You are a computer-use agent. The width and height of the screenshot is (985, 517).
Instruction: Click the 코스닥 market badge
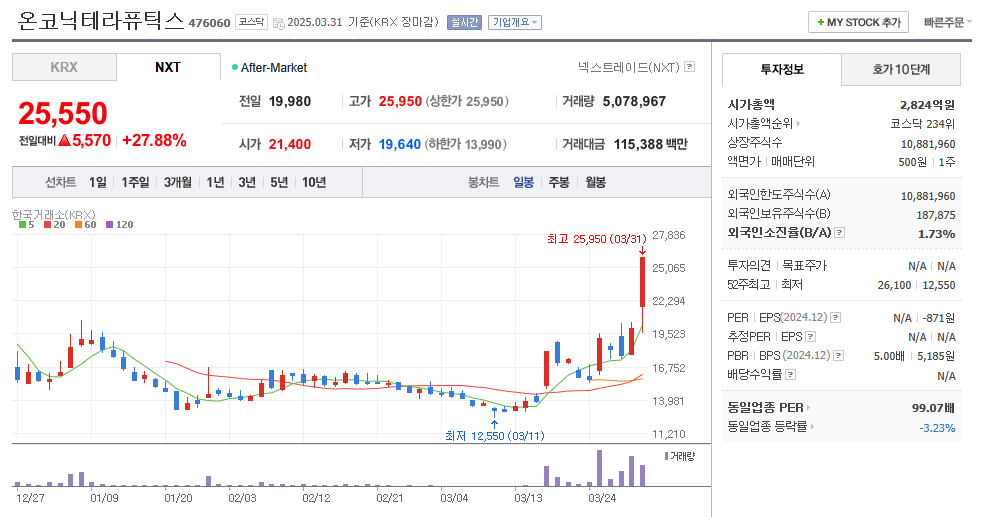point(251,22)
